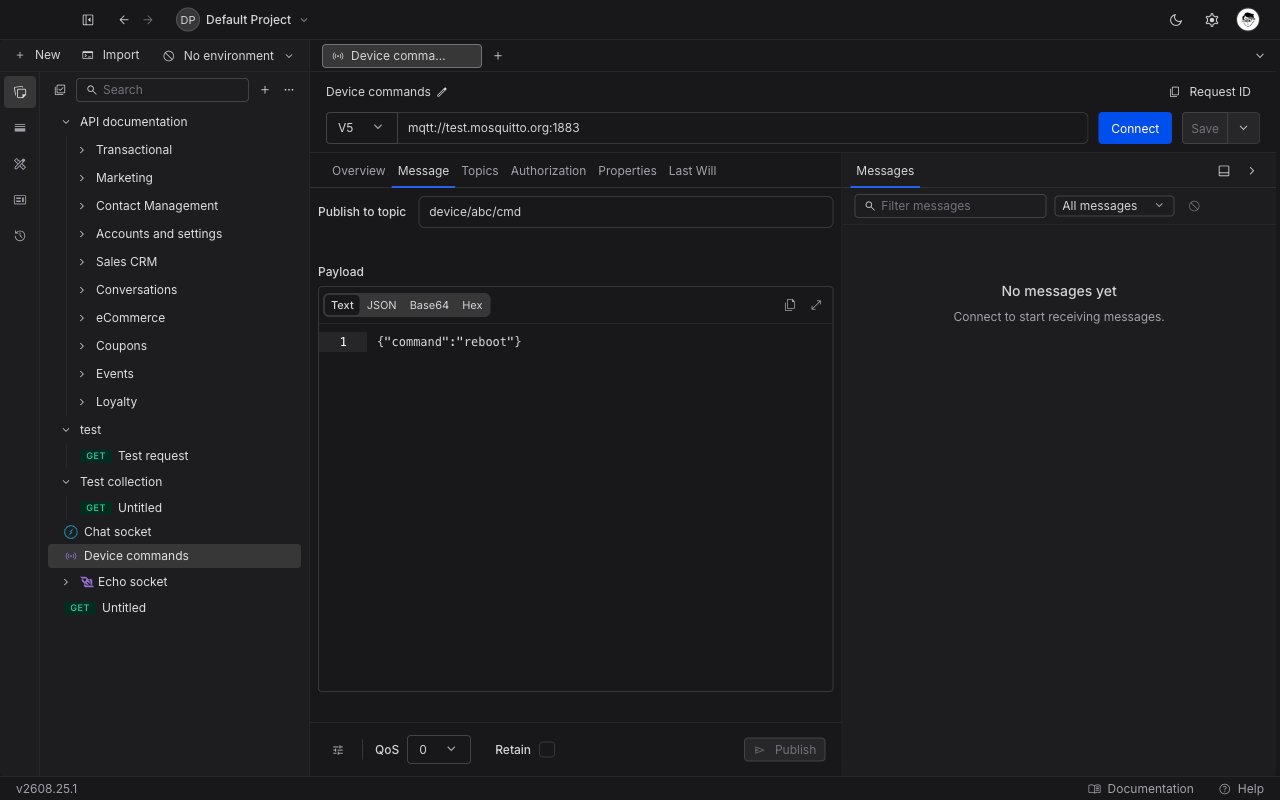1280x800 pixels.
Task: Switch to Authorization tab
Action: coord(548,171)
